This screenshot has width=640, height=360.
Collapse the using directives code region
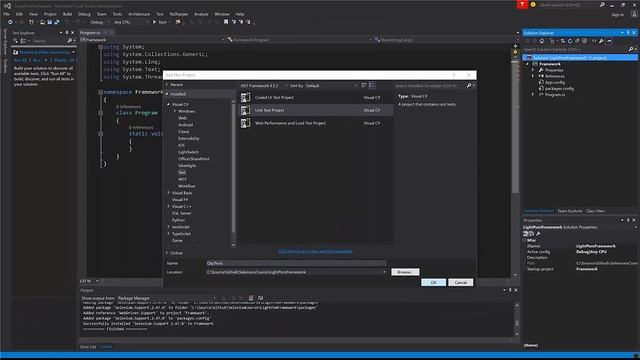click(x=100, y=47)
